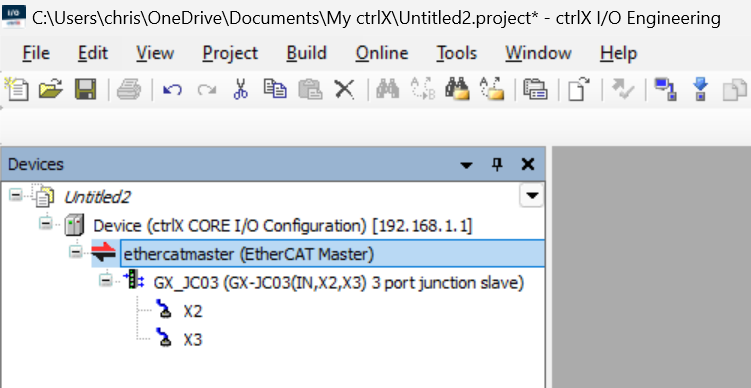Select Device (ctrlX CORE I/O Configuration) row

pos(283,226)
